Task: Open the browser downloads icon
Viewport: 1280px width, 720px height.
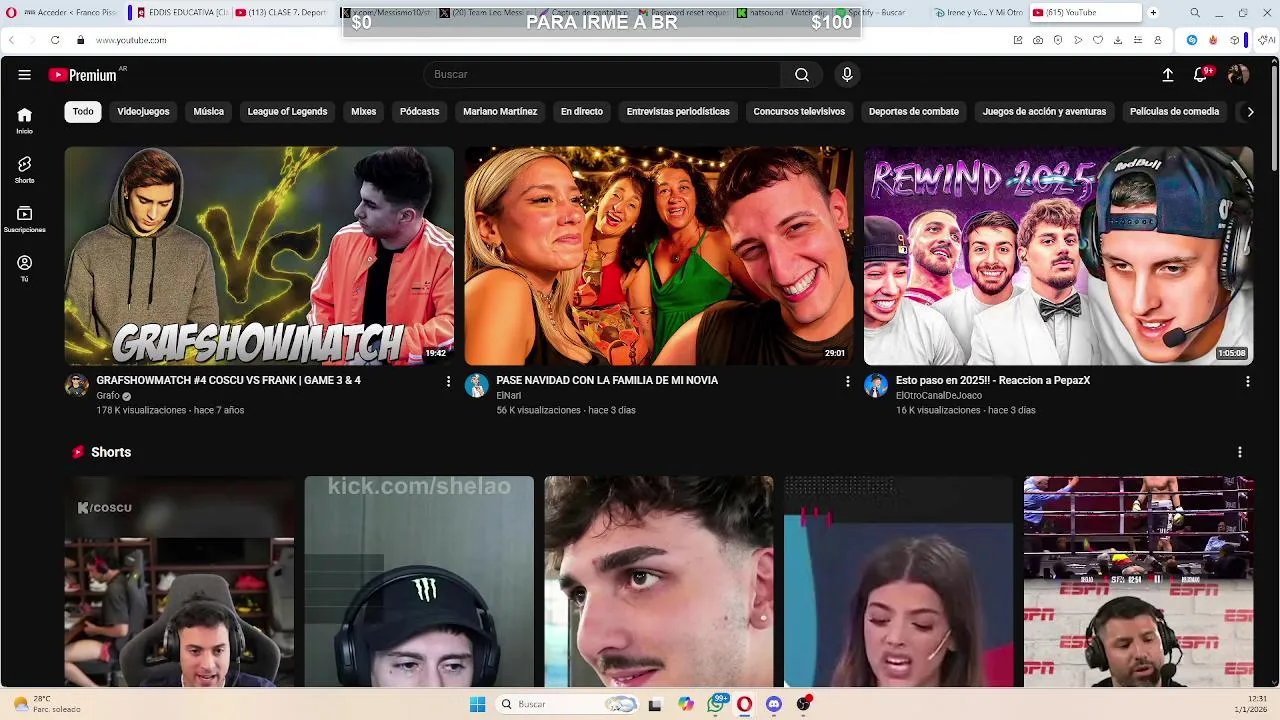Action: (x=1118, y=40)
